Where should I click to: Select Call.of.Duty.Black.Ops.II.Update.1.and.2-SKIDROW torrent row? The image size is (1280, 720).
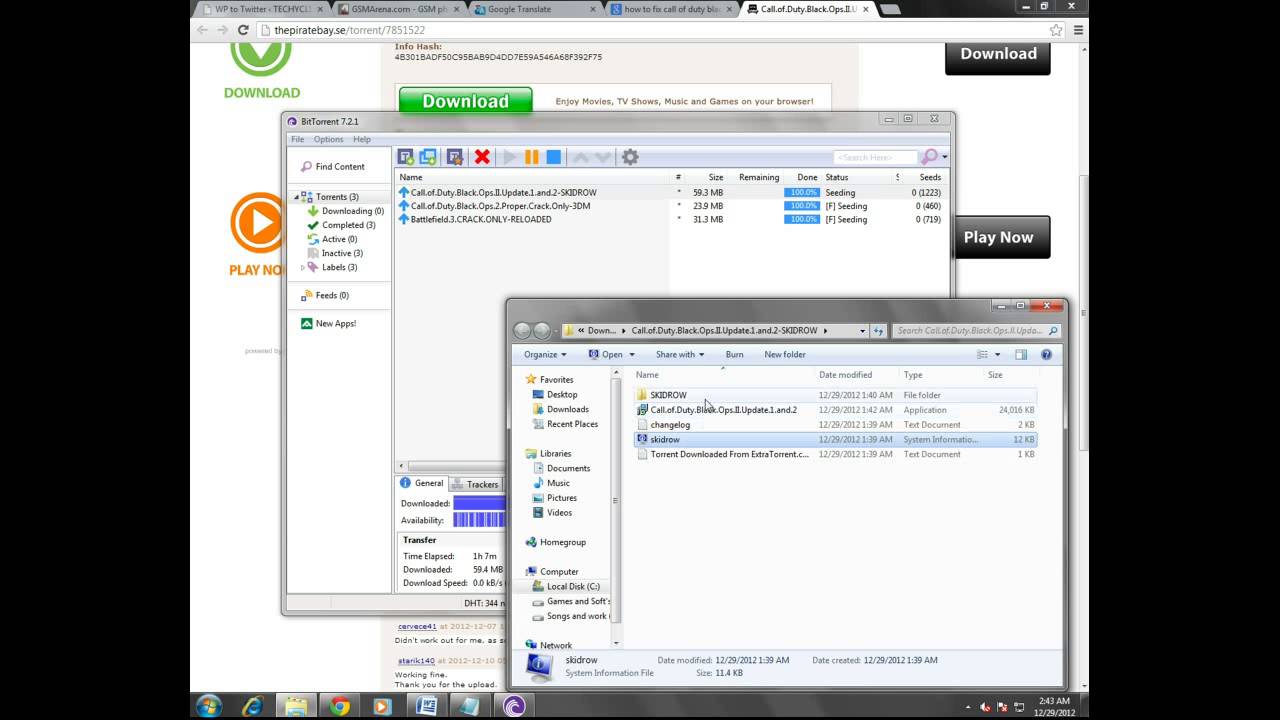pyautogui.click(x=670, y=192)
